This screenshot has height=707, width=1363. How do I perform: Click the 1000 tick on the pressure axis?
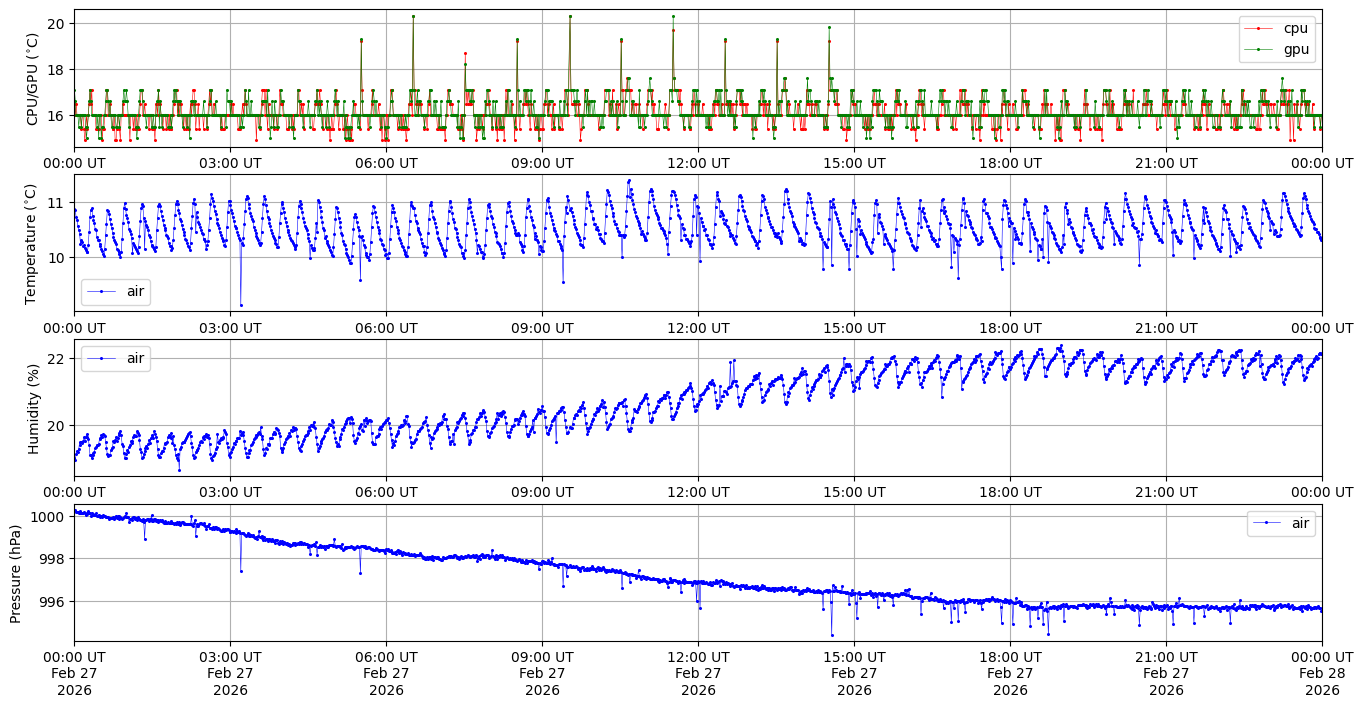pyautogui.click(x=48, y=516)
